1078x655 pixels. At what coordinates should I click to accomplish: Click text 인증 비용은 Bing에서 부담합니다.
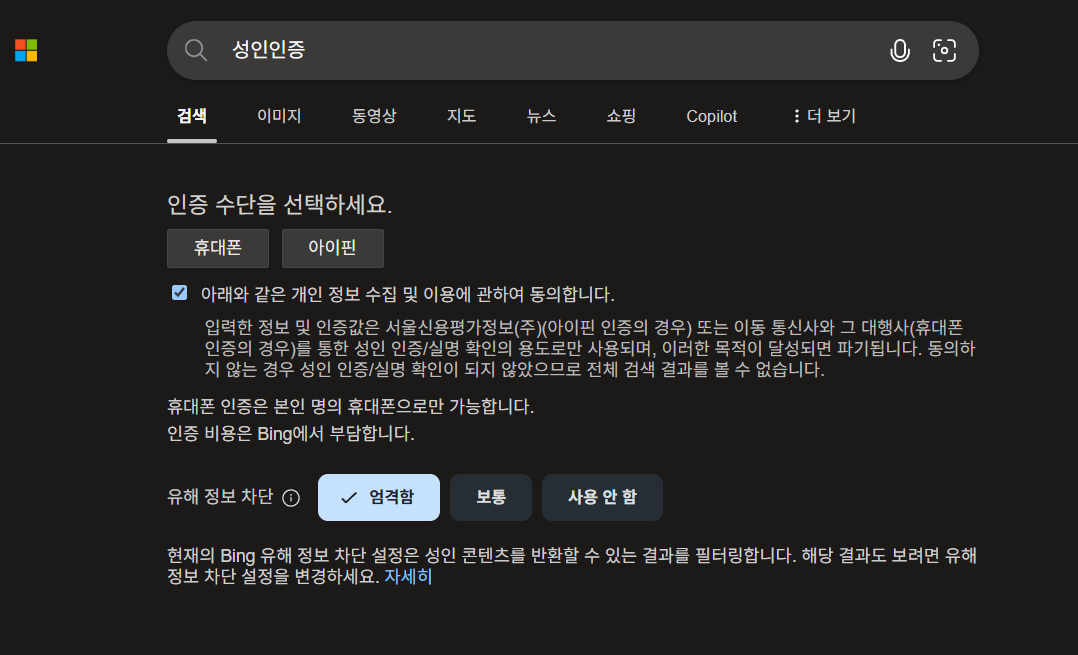click(x=291, y=434)
